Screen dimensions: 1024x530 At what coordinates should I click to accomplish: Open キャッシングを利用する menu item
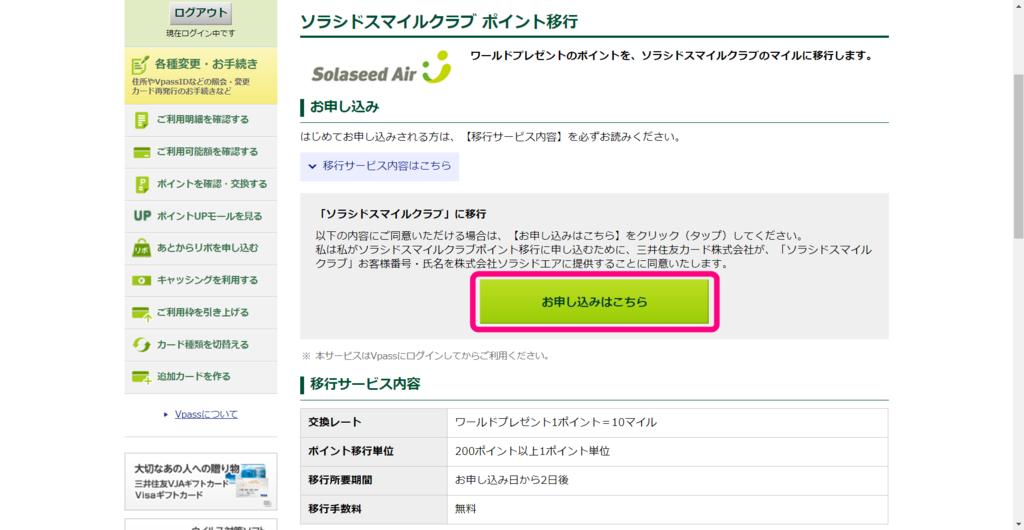(200, 281)
